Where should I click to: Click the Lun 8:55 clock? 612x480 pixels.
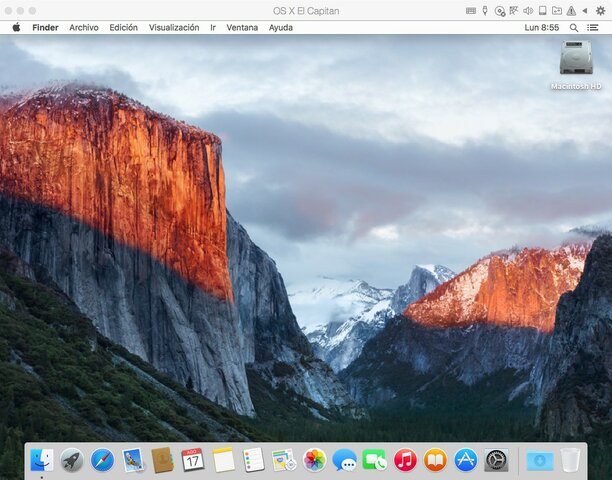tap(542, 28)
